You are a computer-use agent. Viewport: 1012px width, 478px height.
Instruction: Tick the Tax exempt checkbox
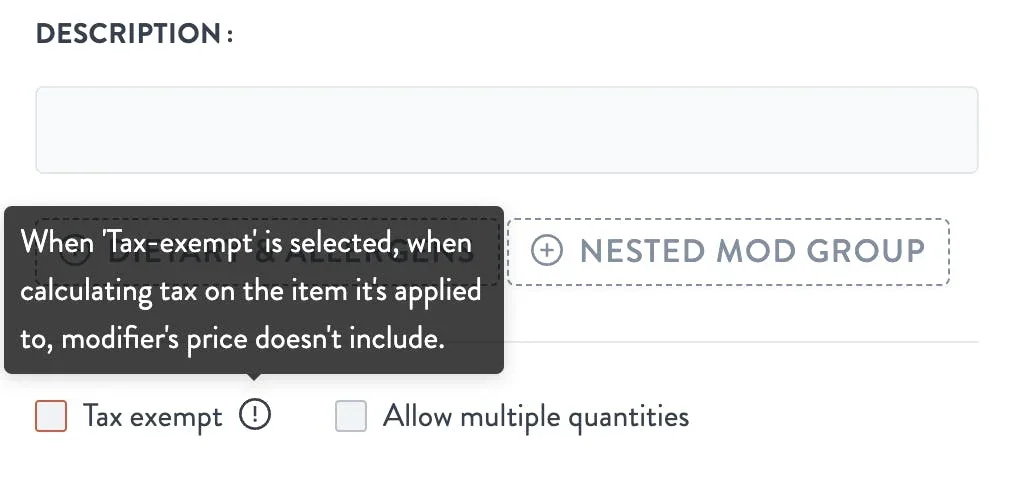click(51, 415)
